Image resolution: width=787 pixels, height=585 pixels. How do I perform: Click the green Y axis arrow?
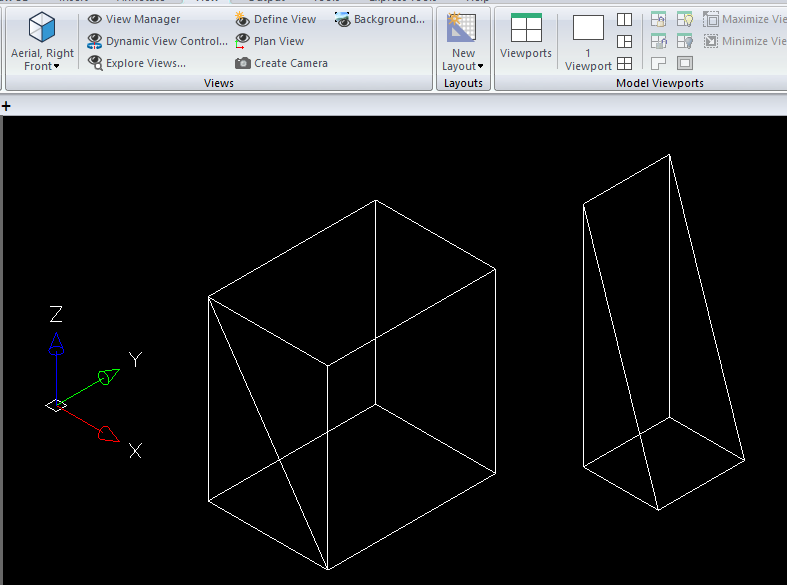pos(108,376)
